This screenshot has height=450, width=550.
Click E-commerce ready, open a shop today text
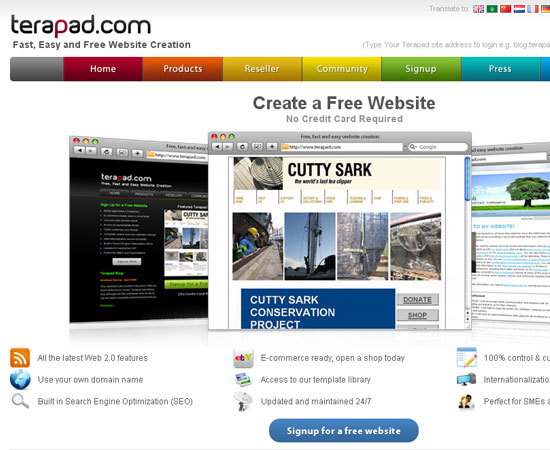click(333, 358)
